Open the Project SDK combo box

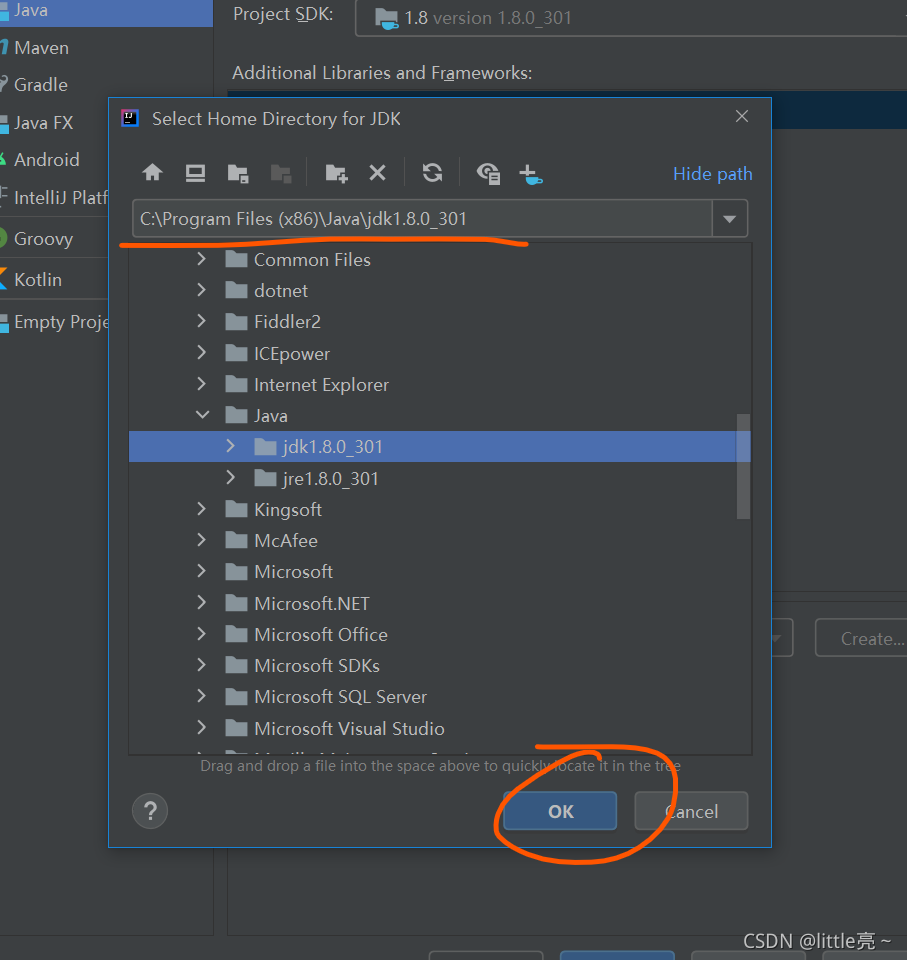[631, 18]
